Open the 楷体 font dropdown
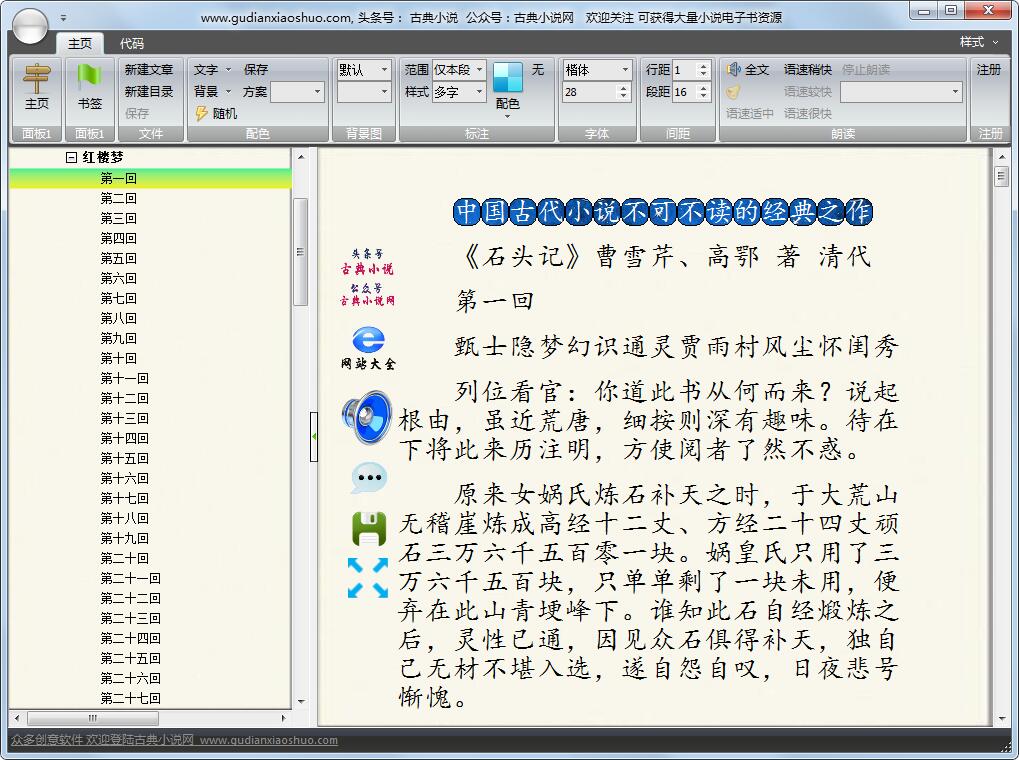Viewport: 1019px width, 760px height. (x=625, y=70)
